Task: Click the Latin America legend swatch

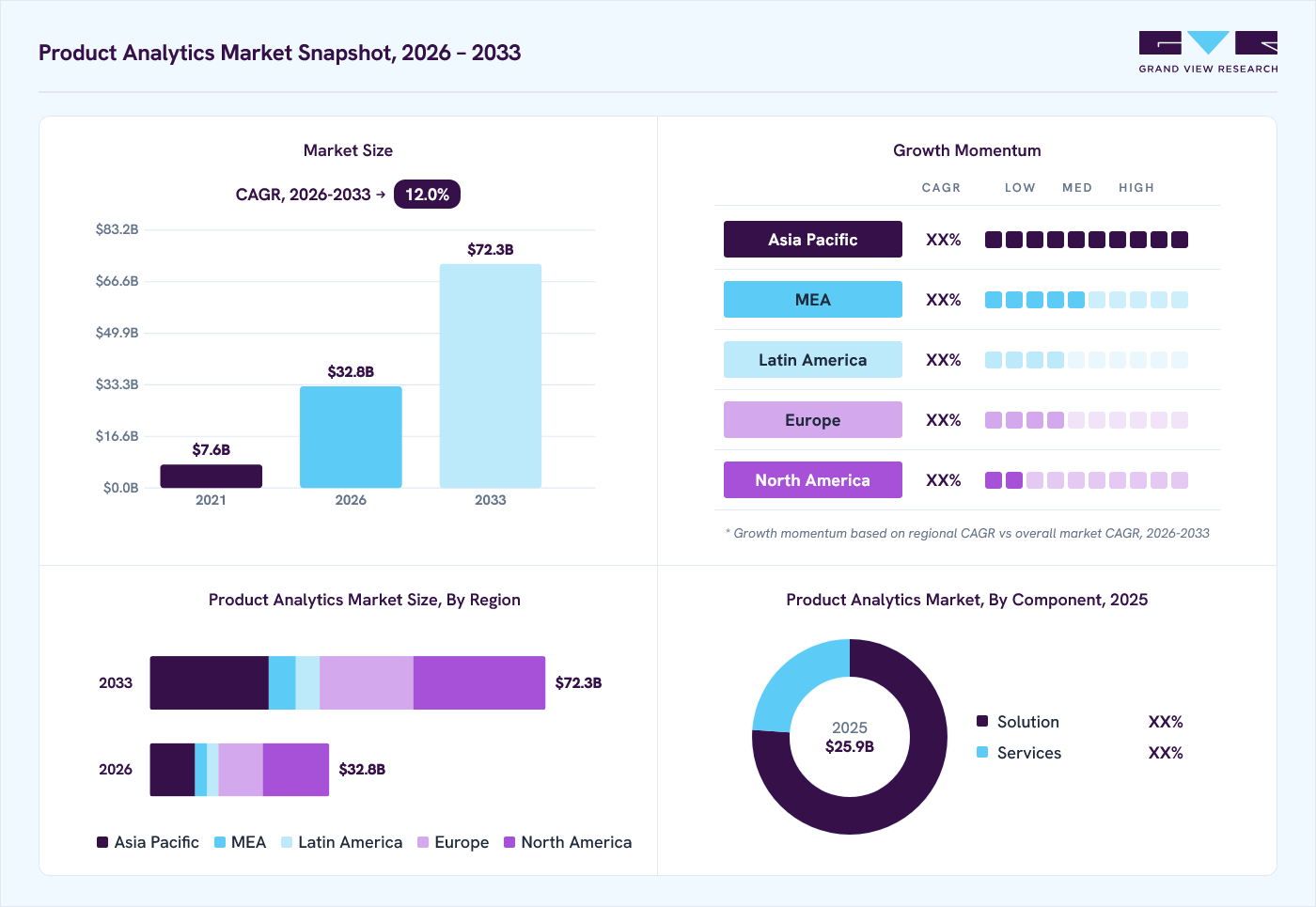Action: (x=287, y=842)
